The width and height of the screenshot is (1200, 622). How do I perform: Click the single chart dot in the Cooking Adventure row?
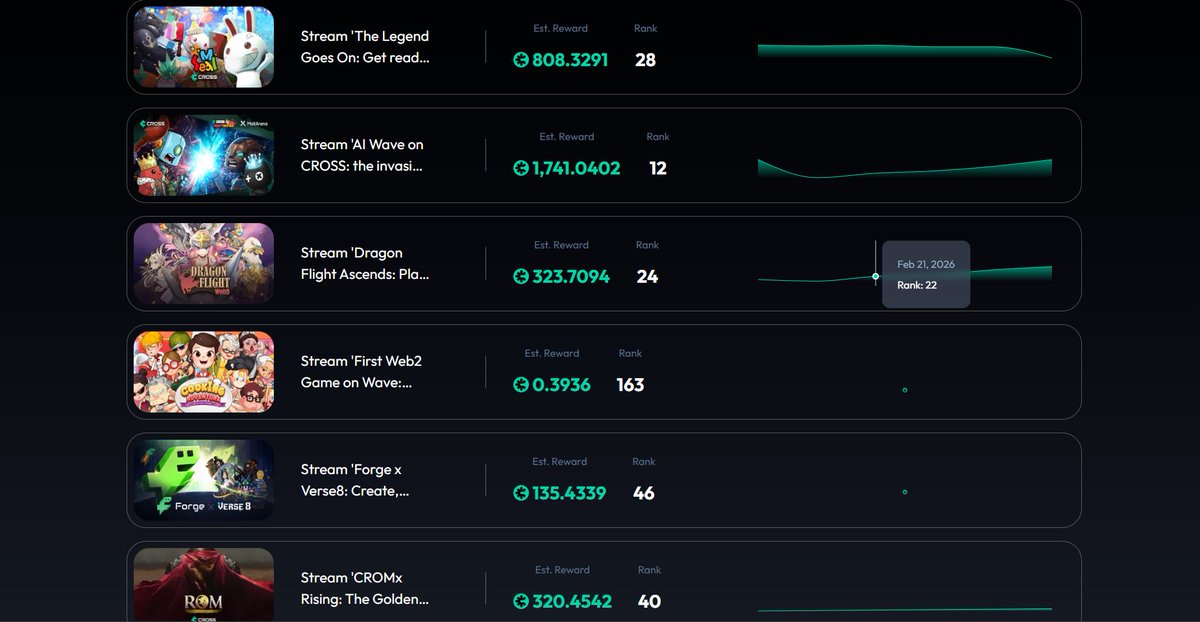(905, 390)
